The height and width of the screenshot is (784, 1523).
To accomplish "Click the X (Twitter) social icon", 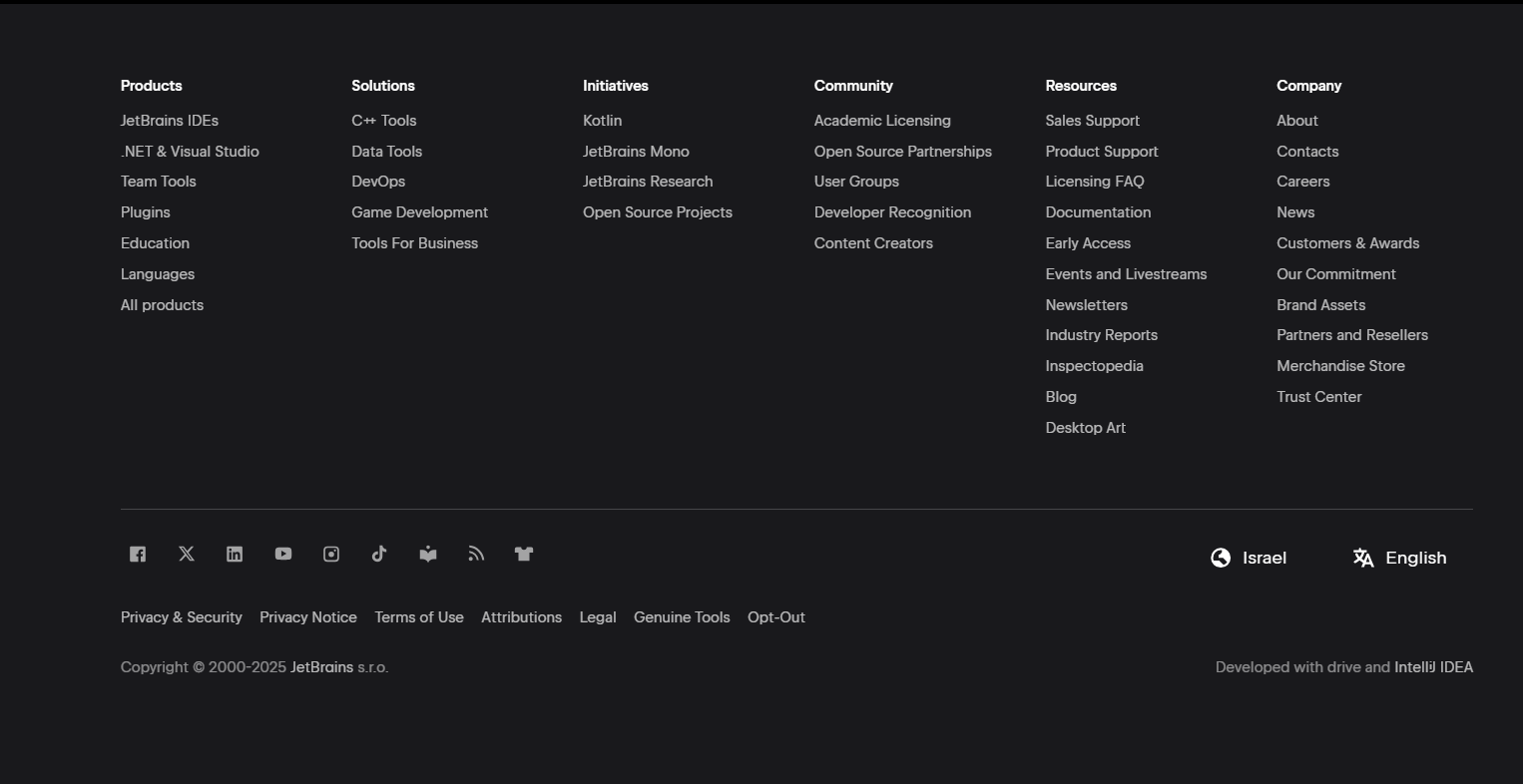I will [x=187, y=555].
